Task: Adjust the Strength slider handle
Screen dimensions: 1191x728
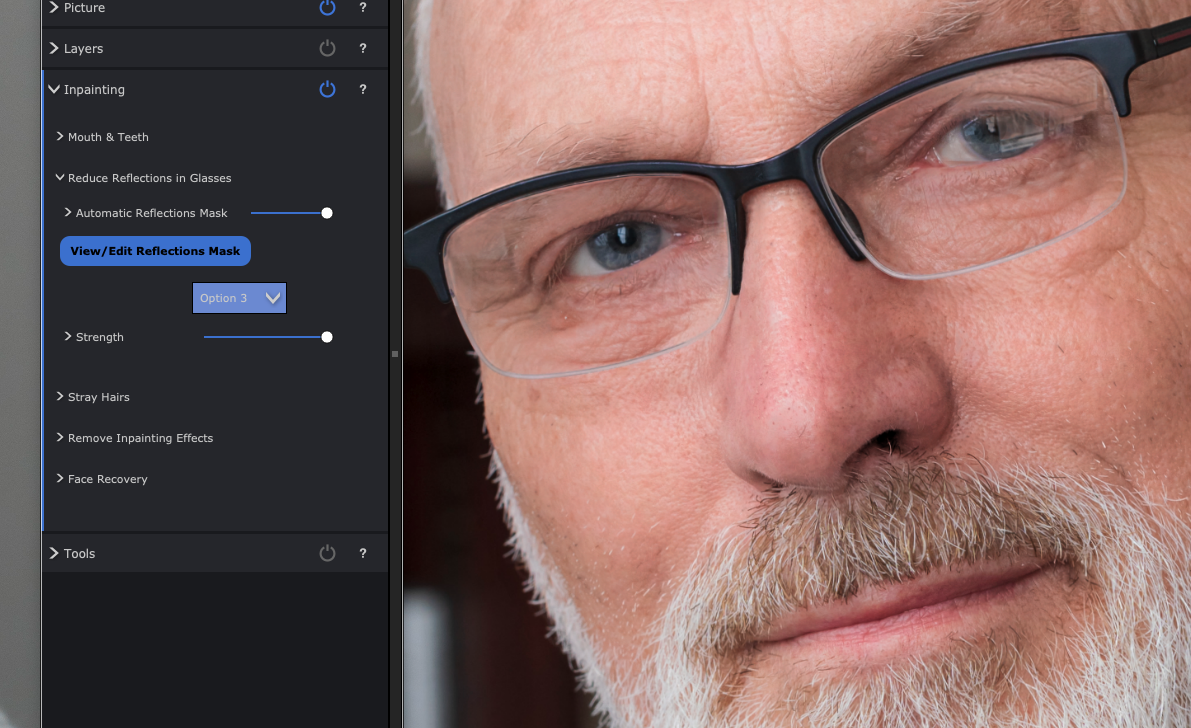Action: click(327, 337)
